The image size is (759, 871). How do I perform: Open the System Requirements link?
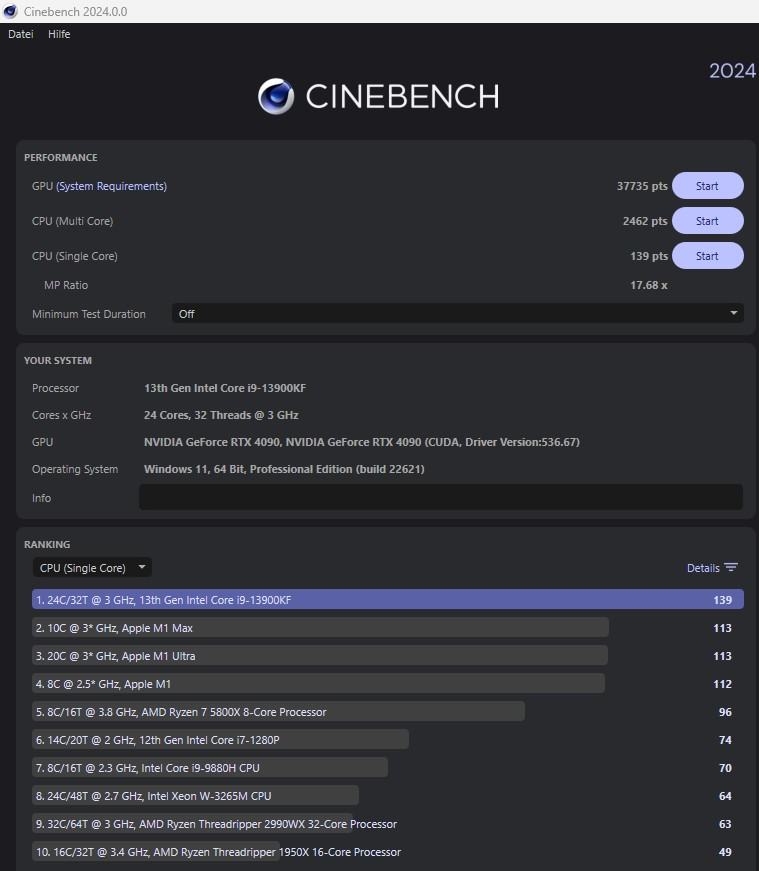(111, 186)
